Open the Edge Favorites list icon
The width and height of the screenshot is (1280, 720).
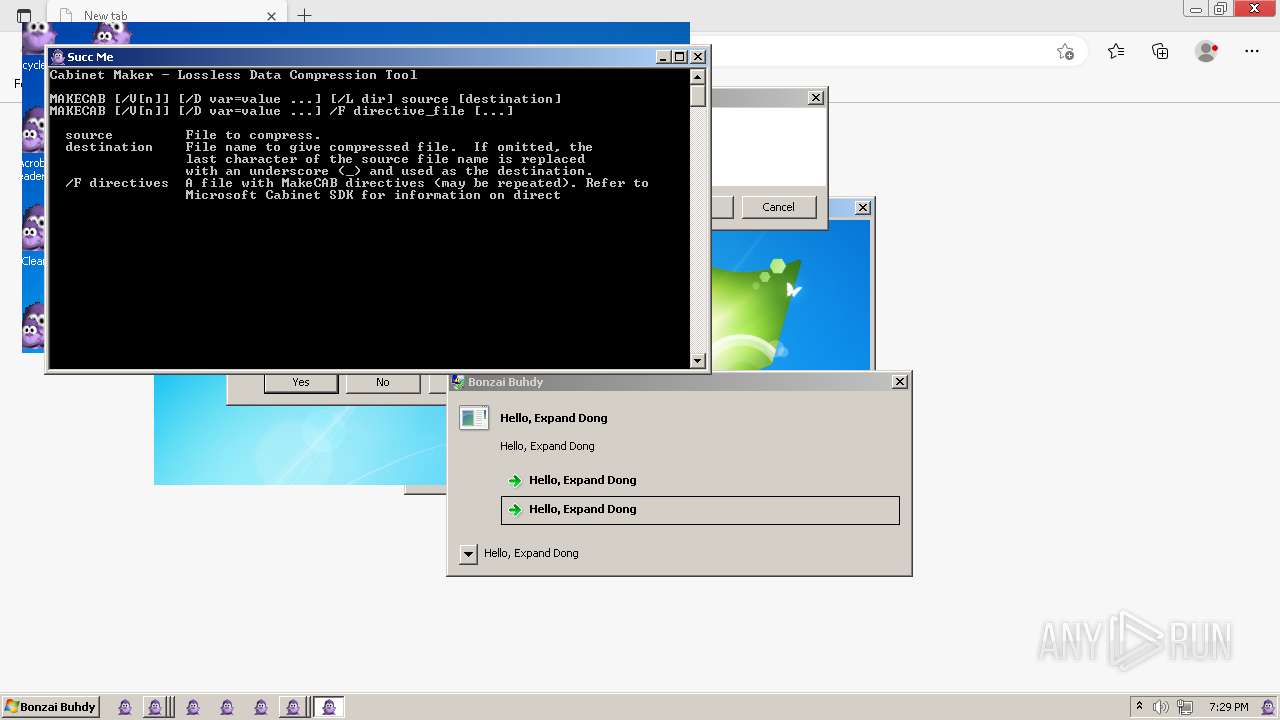[1116, 51]
